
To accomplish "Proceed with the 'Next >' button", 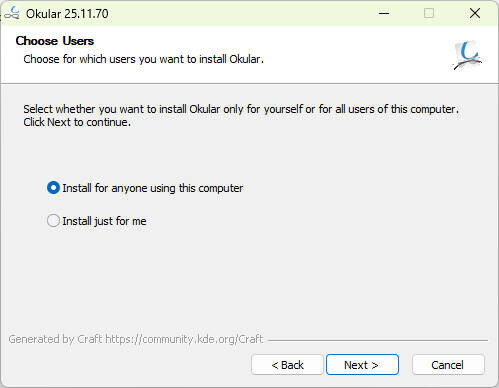I will coord(362,365).
